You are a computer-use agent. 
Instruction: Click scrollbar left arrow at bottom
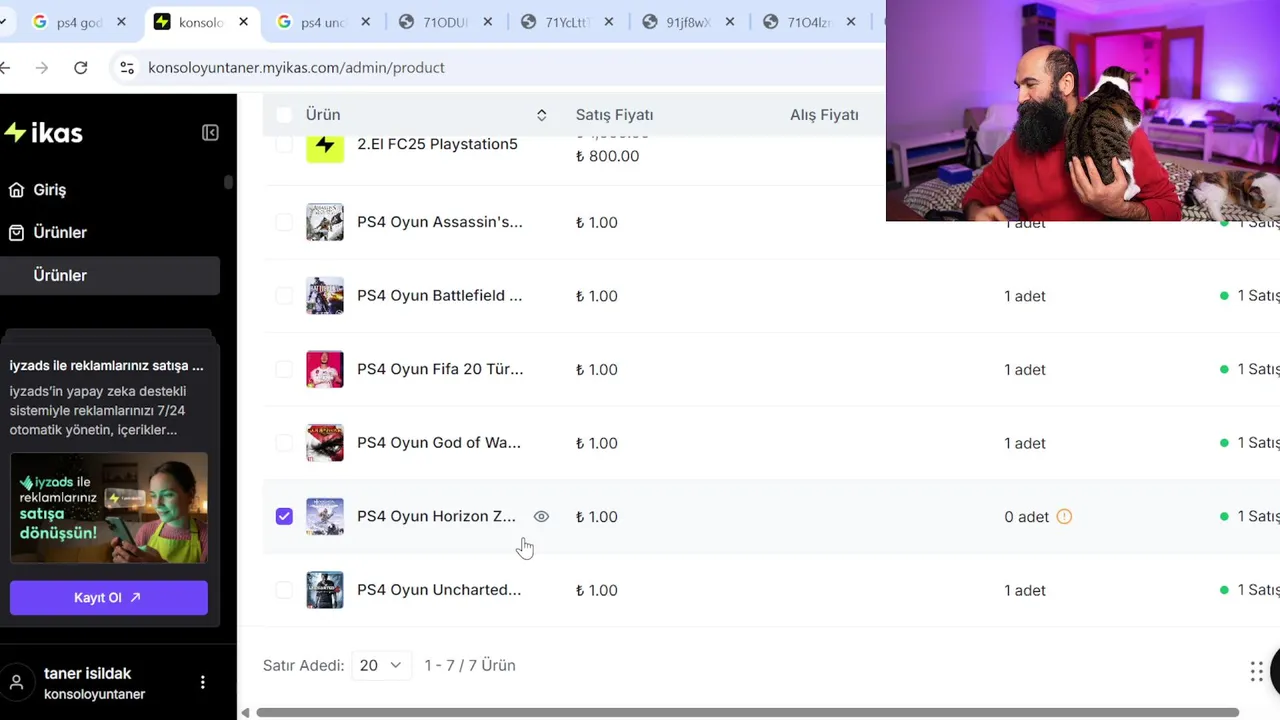(246, 713)
